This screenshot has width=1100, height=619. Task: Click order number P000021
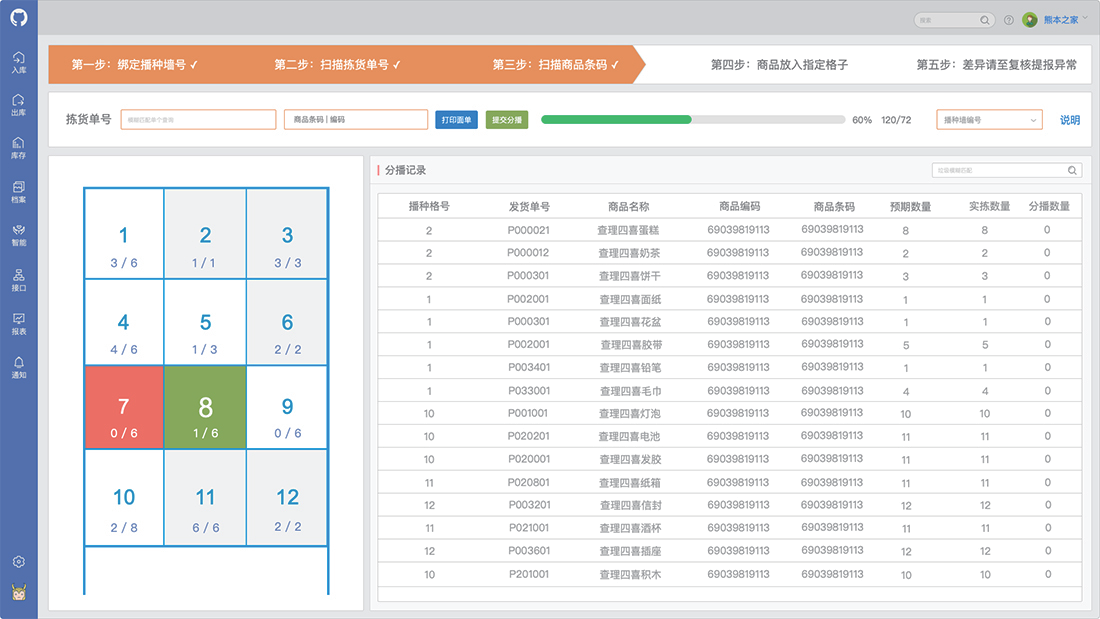(x=528, y=230)
